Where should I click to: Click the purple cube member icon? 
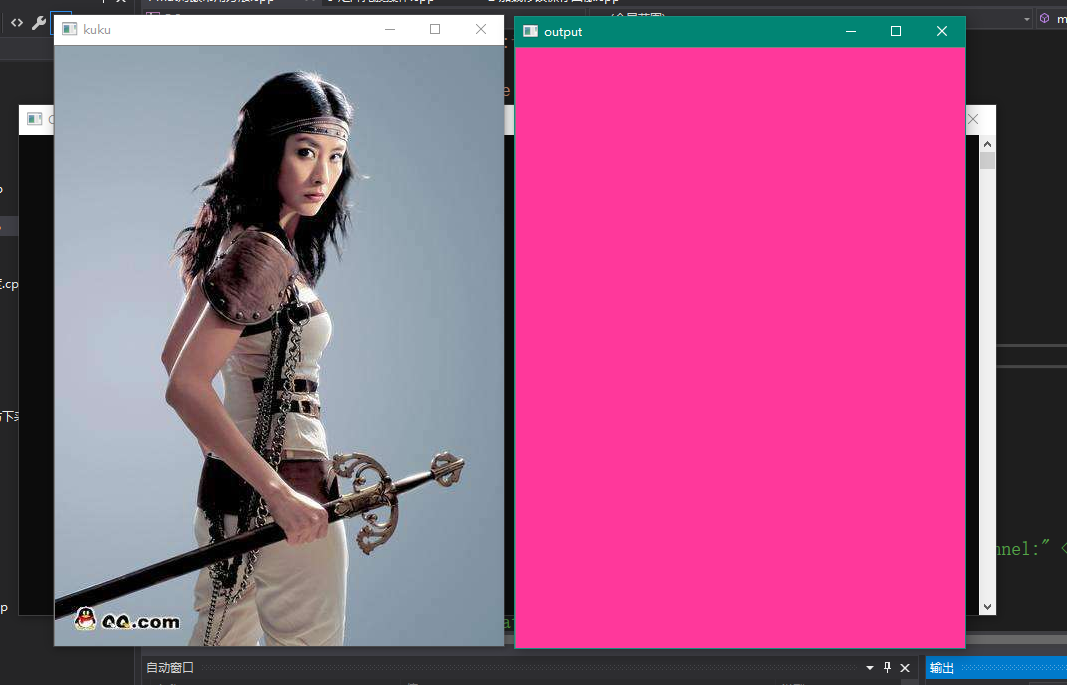click(x=1045, y=18)
